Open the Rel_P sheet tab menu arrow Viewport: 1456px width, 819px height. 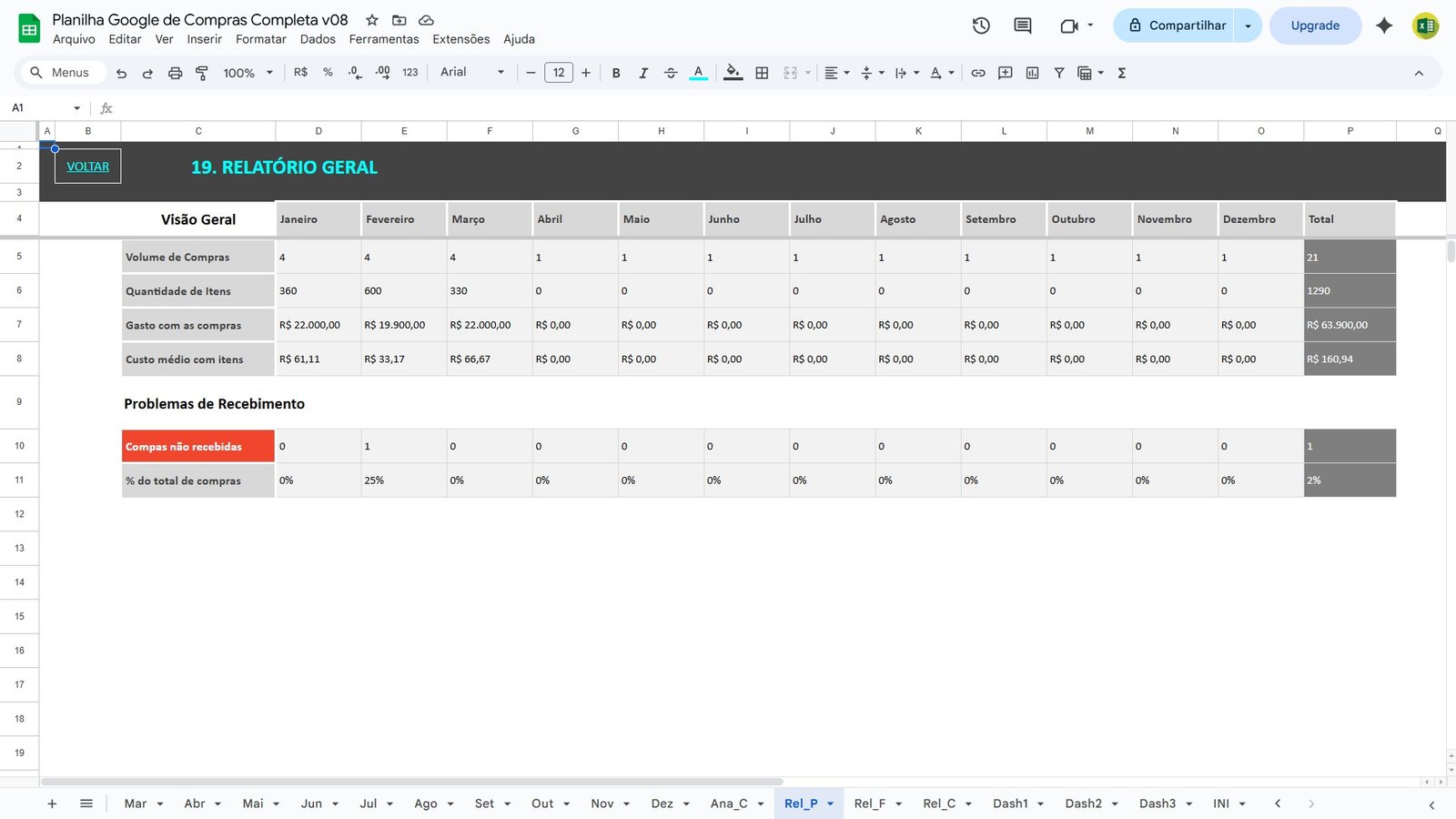829,804
